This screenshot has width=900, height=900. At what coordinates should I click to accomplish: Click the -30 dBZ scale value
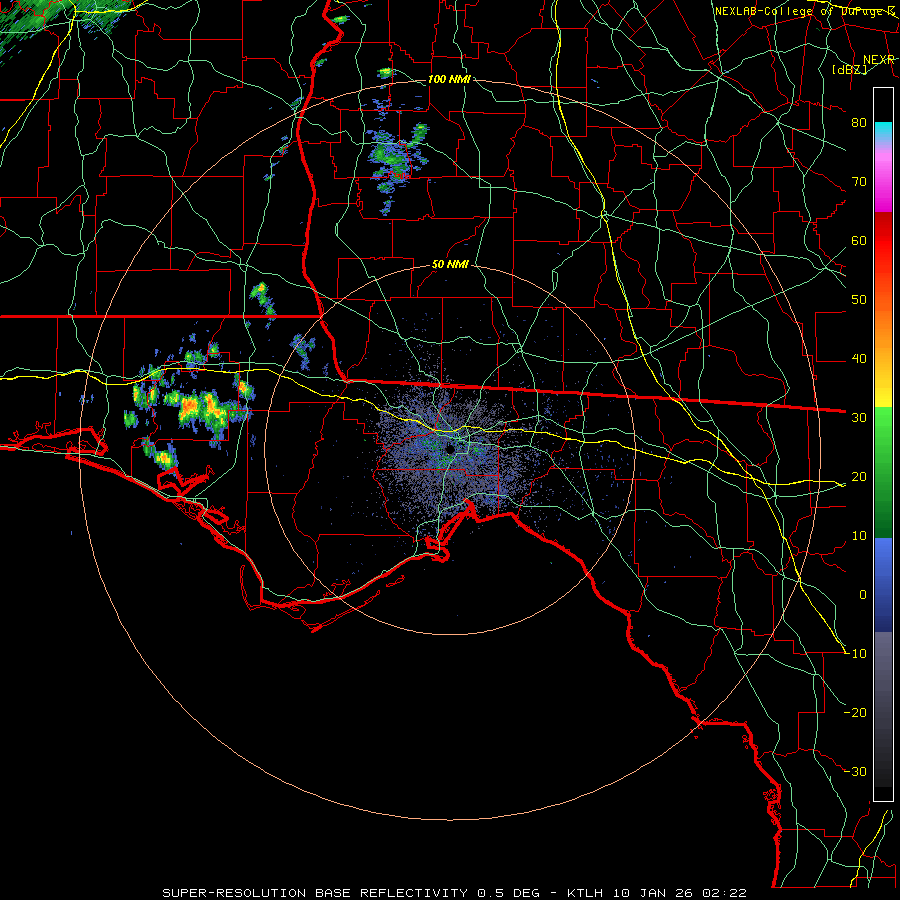pos(855,772)
